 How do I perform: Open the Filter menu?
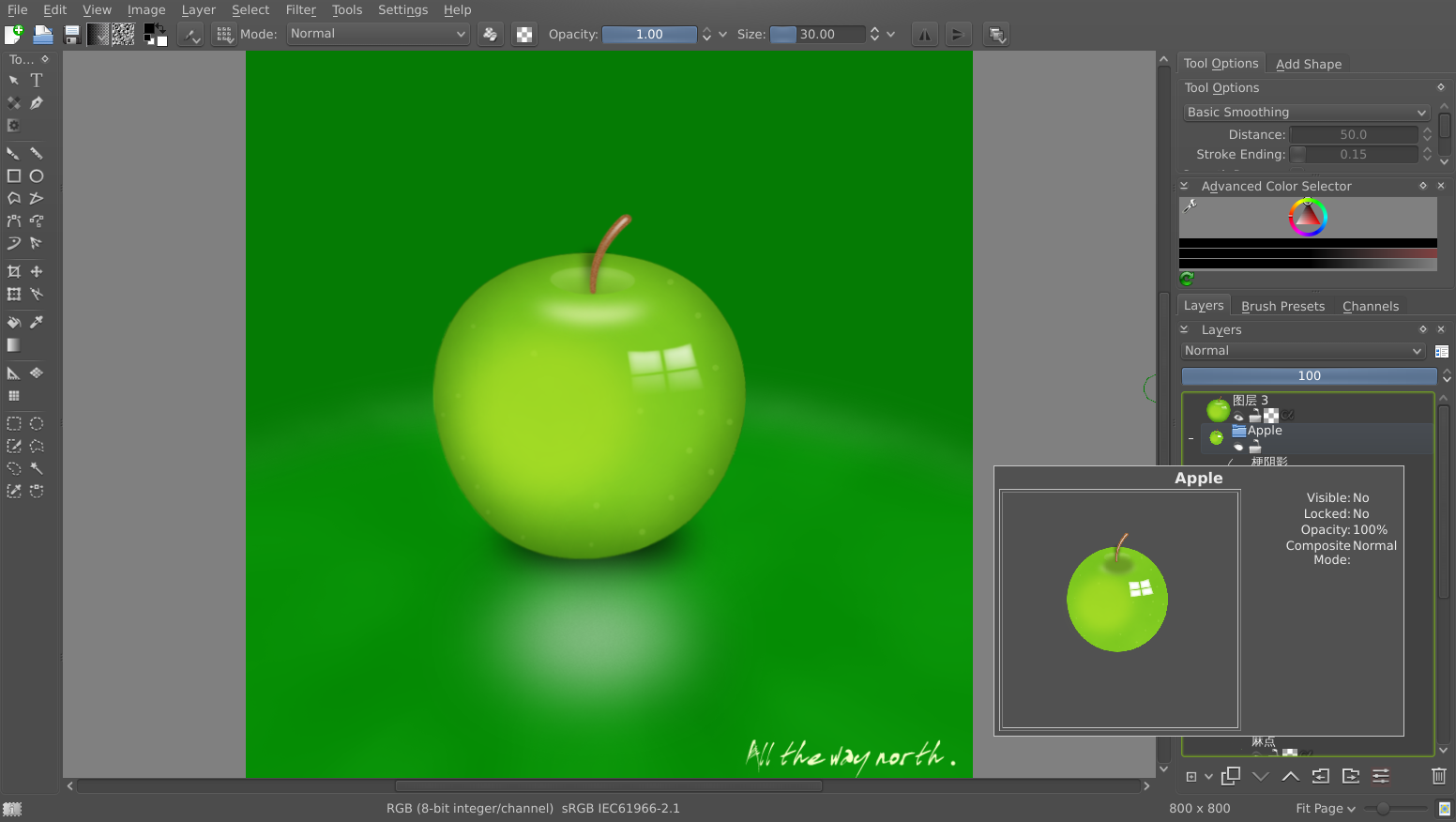click(x=300, y=9)
